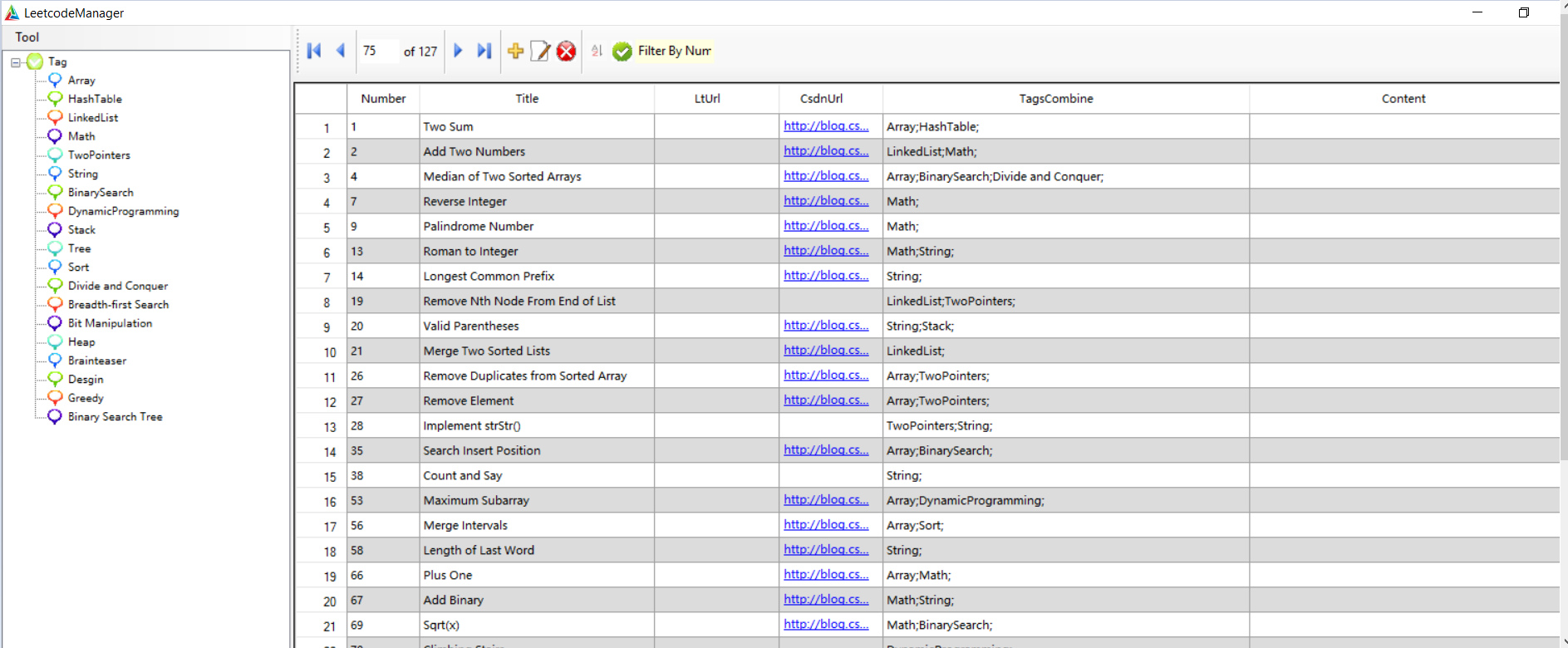Select Tree tag in tree

point(80,248)
